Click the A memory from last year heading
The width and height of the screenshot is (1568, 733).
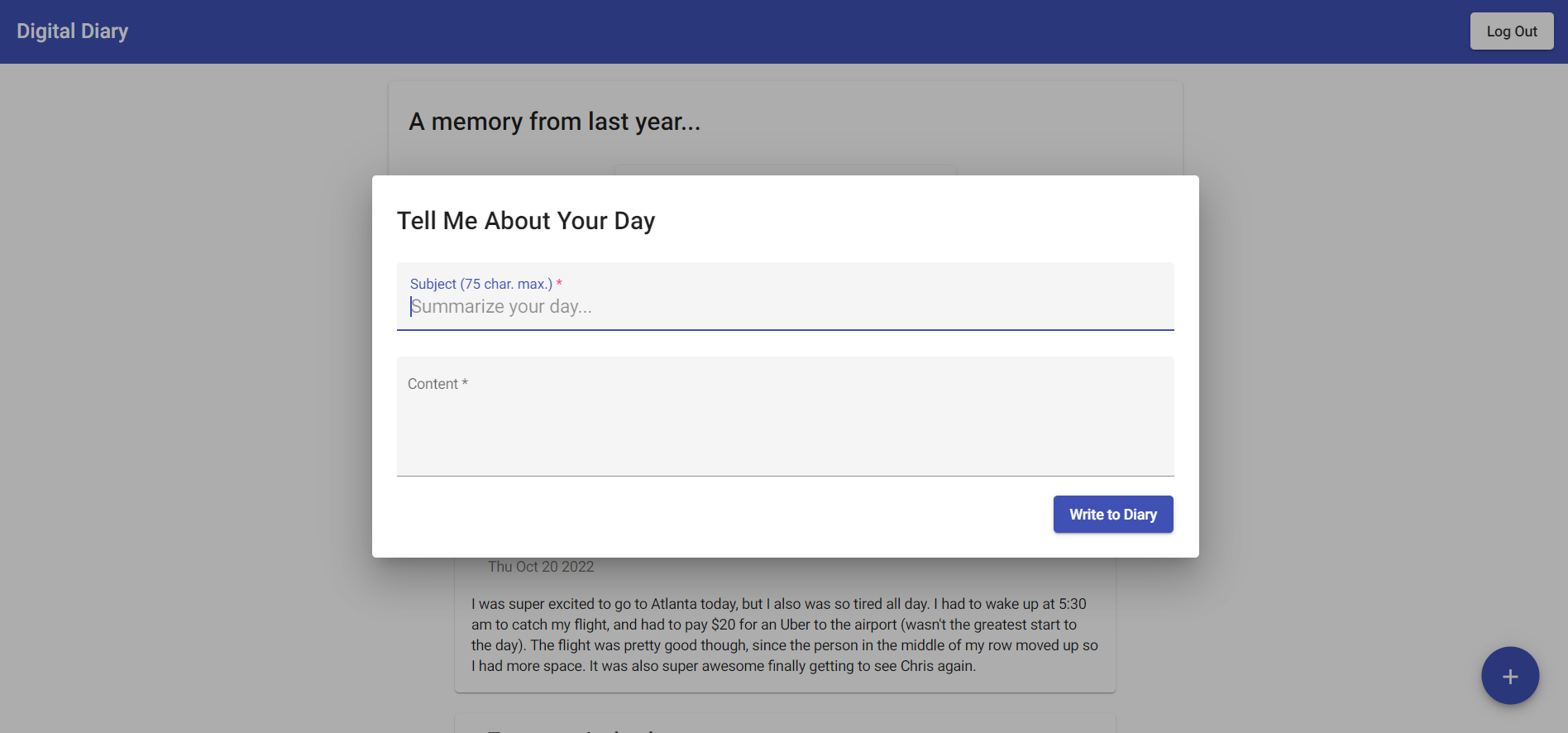pyautogui.click(x=554, y=122)
